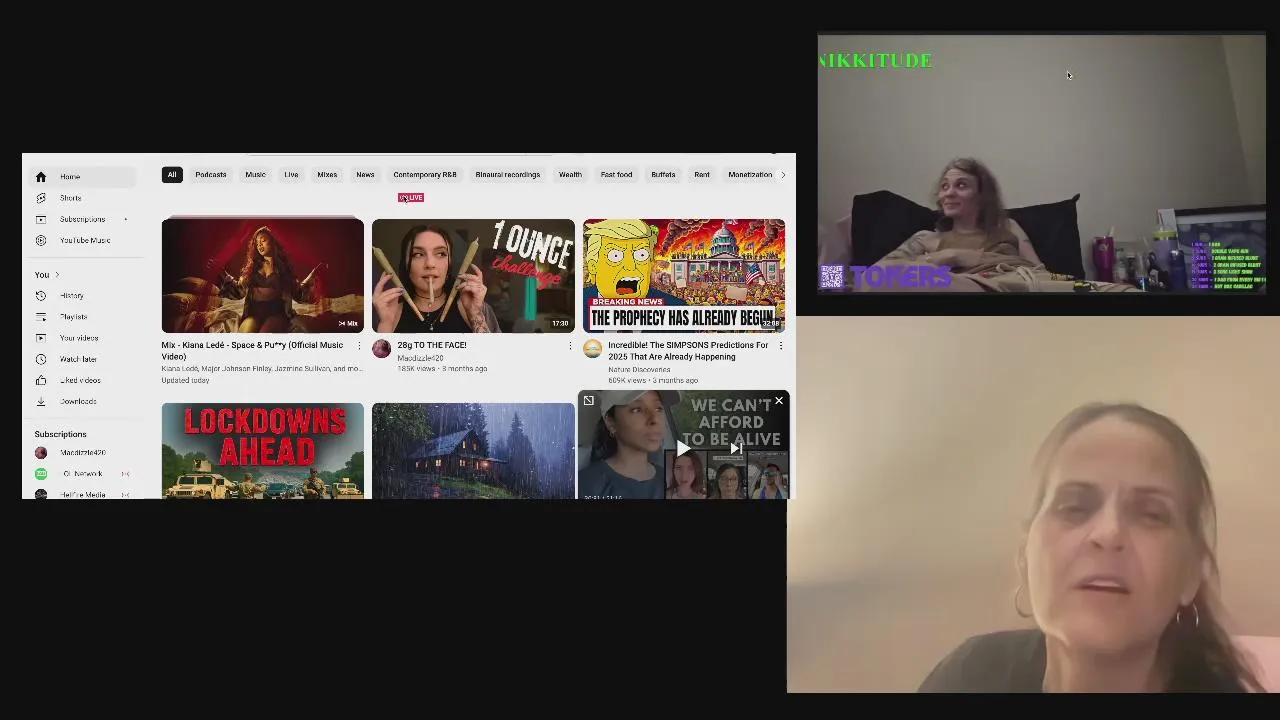Expand the miniplayer with the corner arrow icon
The width and height of the screenshot is (1280, 720).
click(589, 401)
